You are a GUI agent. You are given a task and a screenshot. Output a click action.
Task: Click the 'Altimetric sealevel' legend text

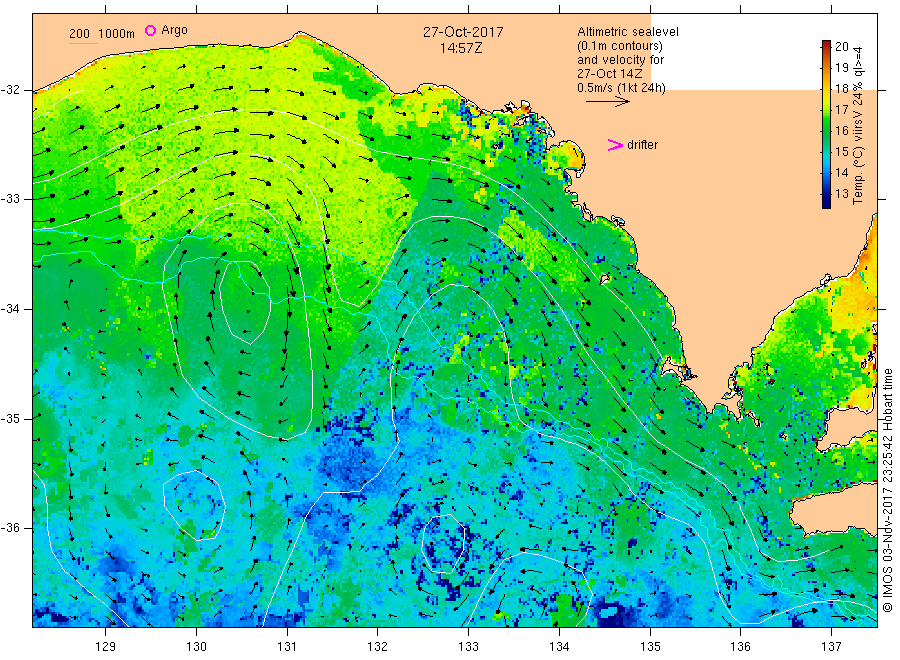[627, 32]
